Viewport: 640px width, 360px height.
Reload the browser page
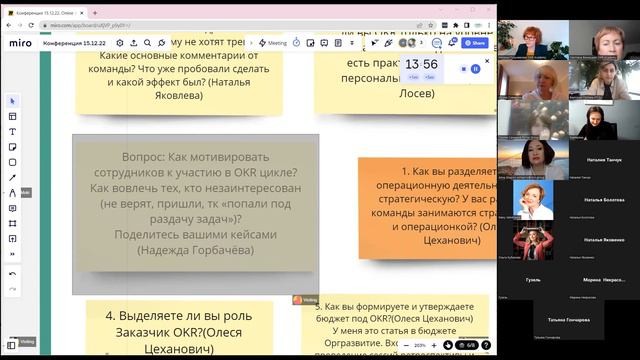click(x=31, y=25)
